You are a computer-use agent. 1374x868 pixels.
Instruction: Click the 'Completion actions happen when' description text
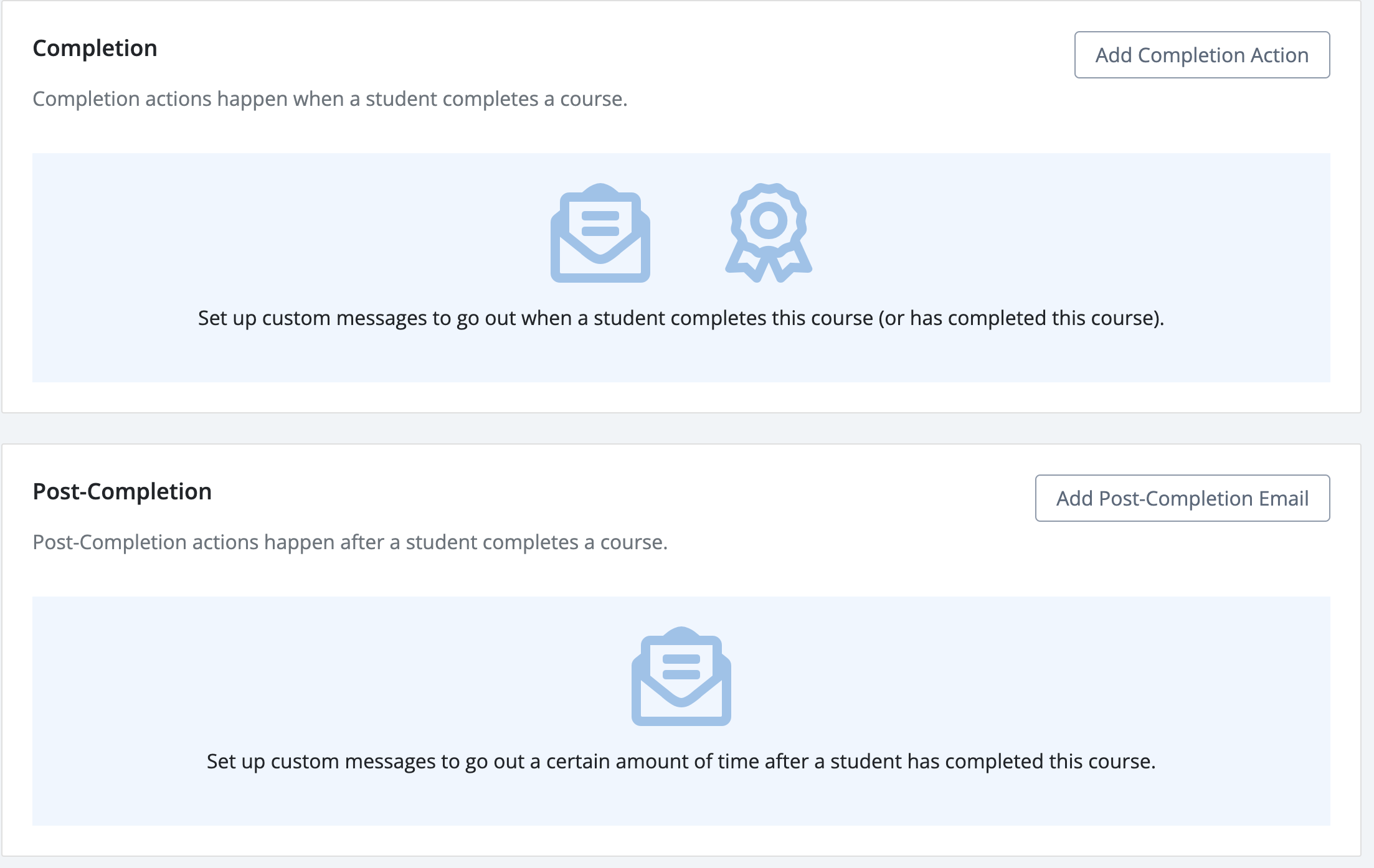point(329,99)
